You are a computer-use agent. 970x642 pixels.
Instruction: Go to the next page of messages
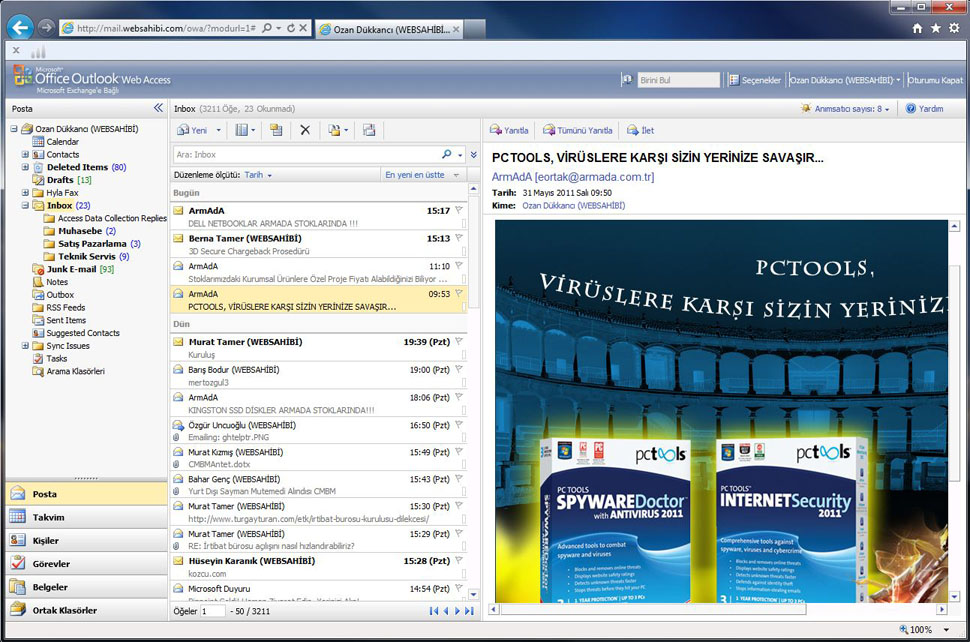pyautogui.click(x=457, y=611)
